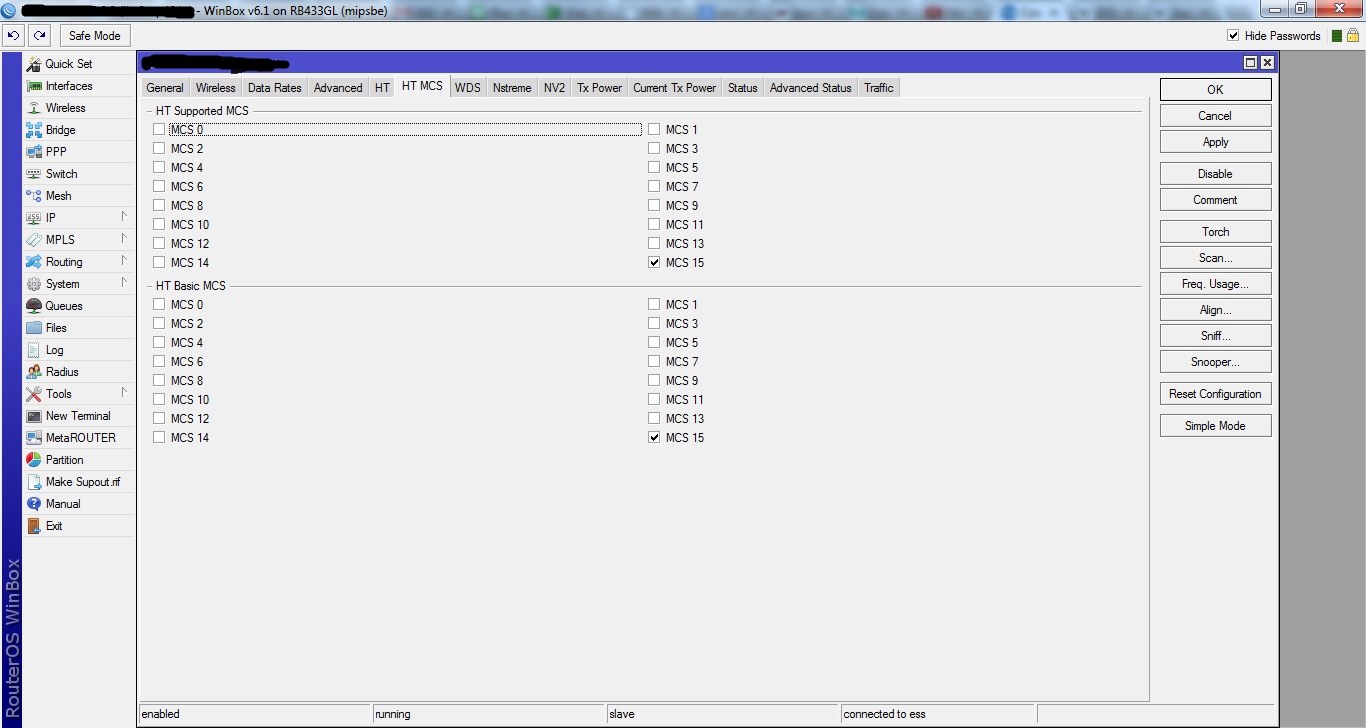Expand the Routing submenu arrow
The image size is (1366, 728).
pos(124,261)
